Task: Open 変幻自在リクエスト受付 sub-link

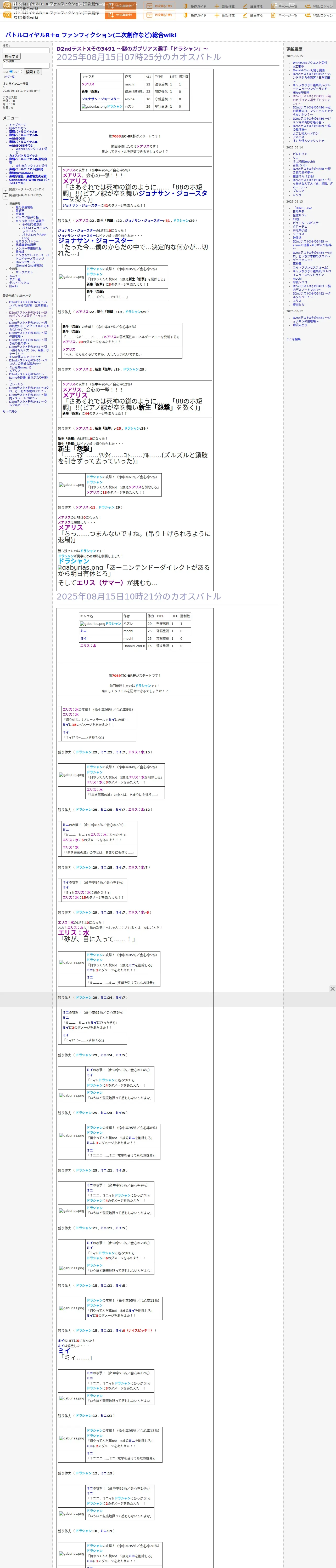Action: pyautogui.click(x=31, y=166)
